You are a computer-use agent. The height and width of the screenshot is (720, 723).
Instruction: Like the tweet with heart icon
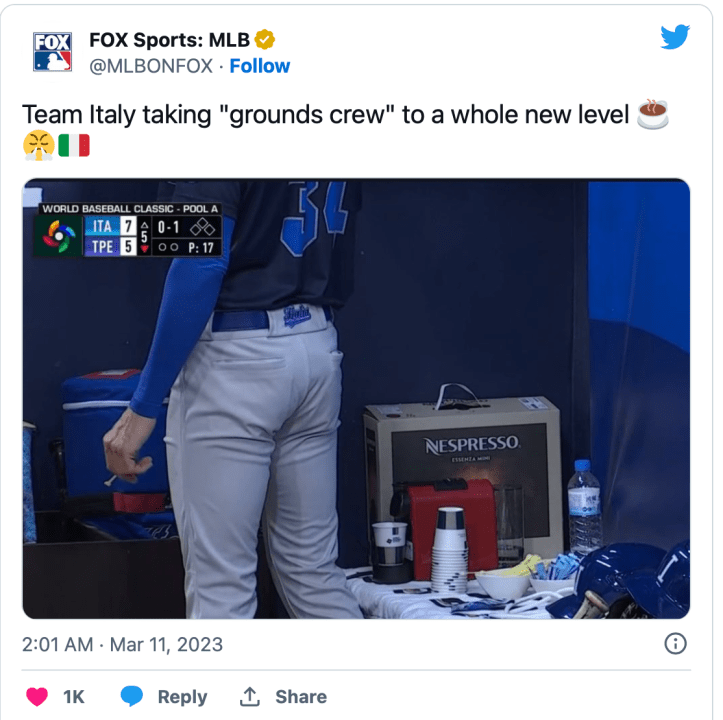pos(37,696)
